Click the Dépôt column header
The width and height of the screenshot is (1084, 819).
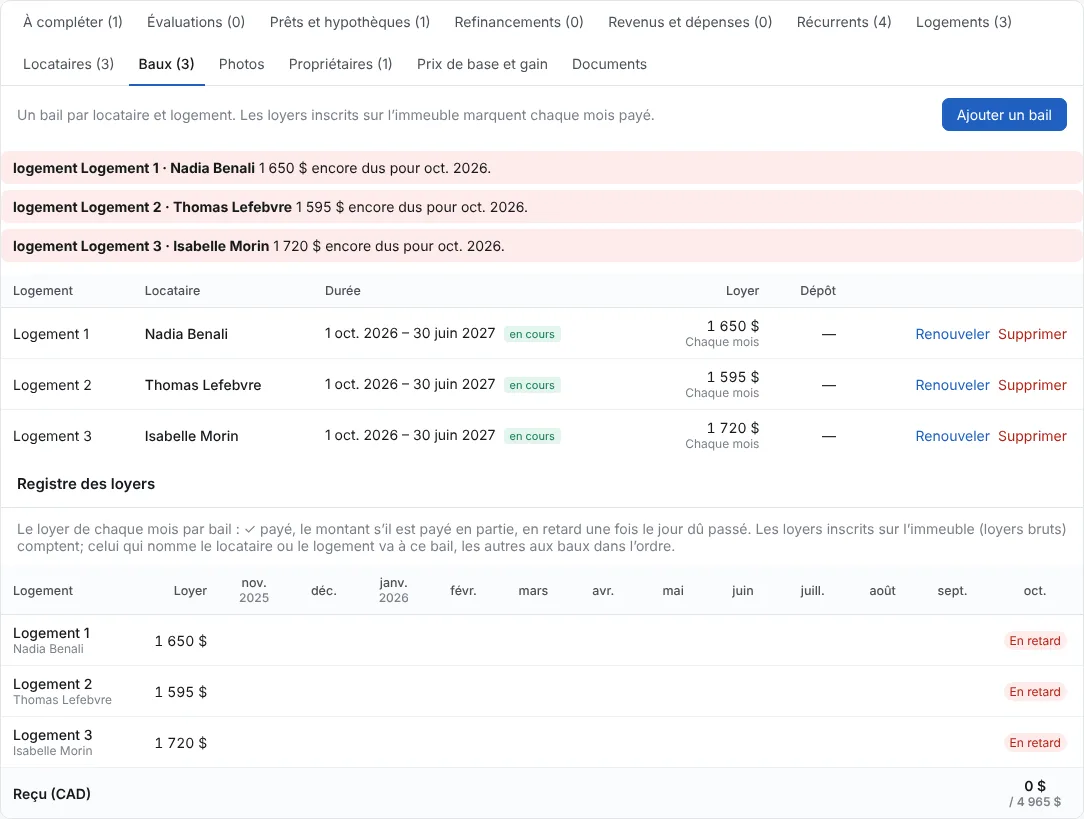tap(818, 291)
